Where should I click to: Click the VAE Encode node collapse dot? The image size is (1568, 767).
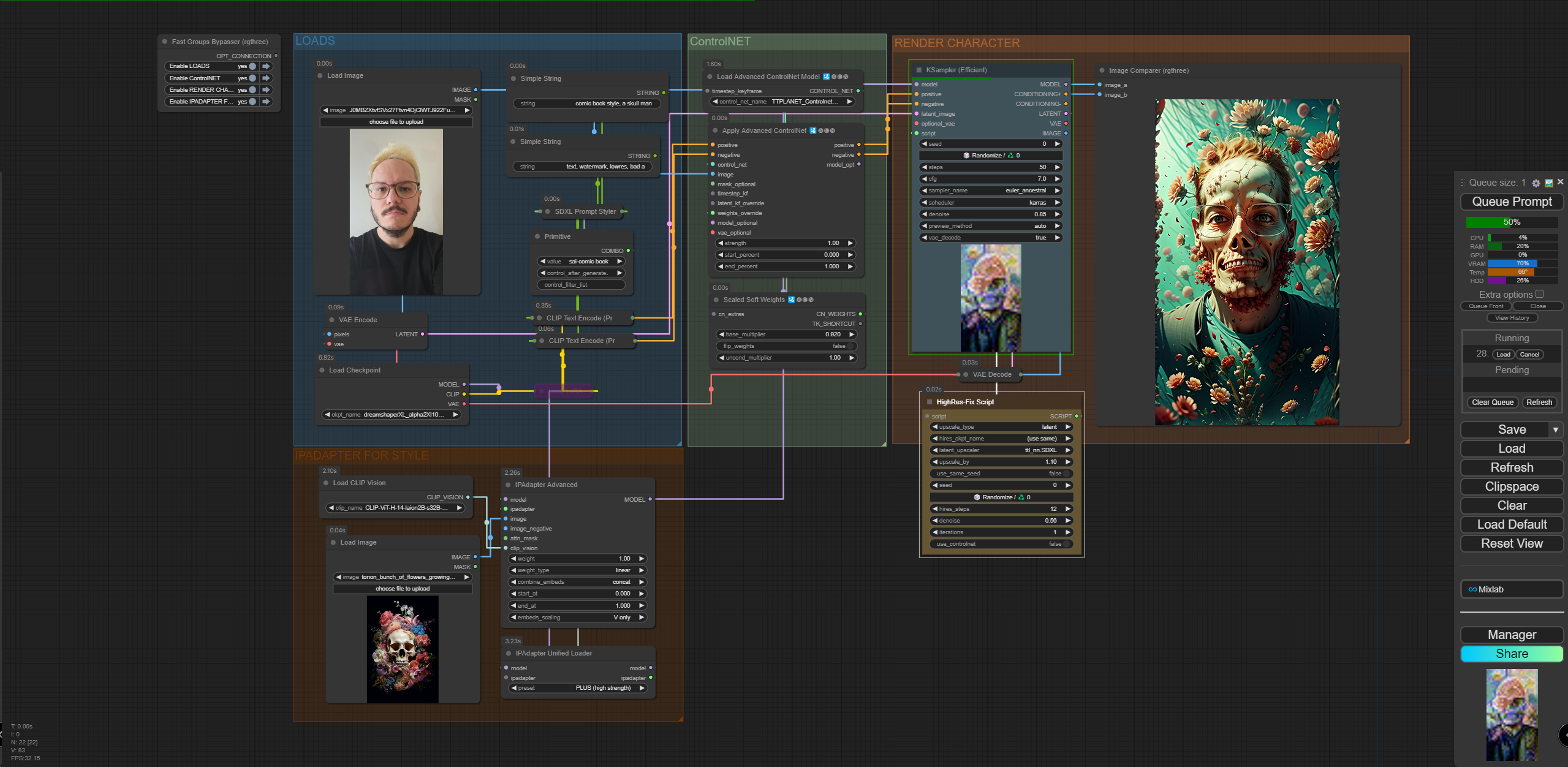tap(331, 320)
